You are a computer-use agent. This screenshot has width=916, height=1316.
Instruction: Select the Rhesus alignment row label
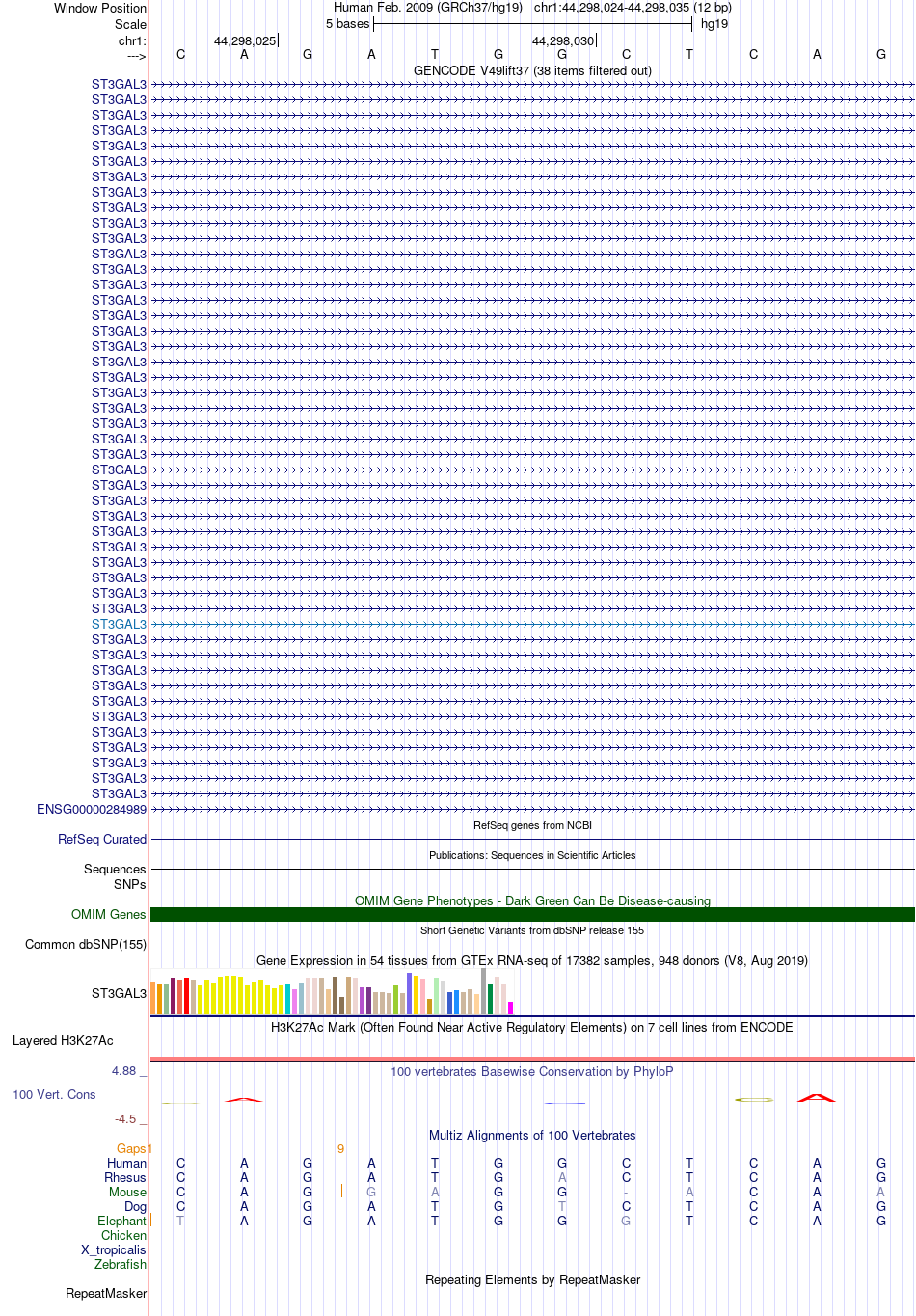click(125, 1177)
